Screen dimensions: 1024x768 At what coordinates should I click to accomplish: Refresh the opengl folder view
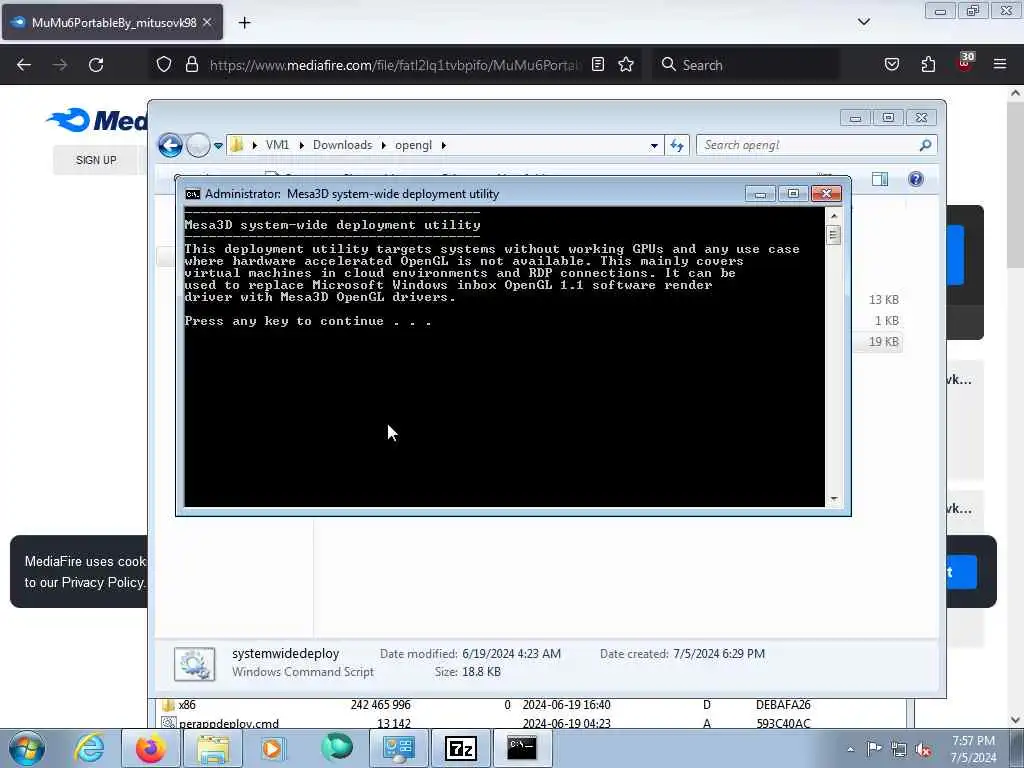click(x=677, y=146)
